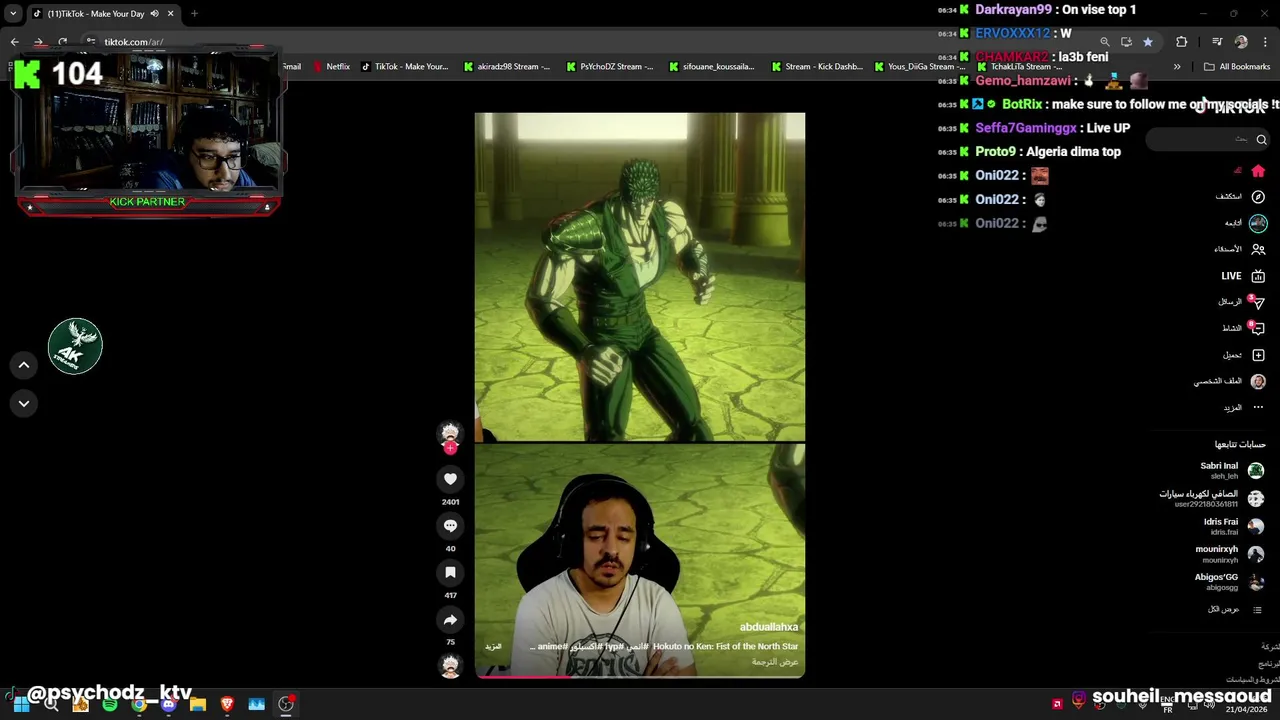
Task: Click the #anime hashtag in caption
Action: (552, 647)
